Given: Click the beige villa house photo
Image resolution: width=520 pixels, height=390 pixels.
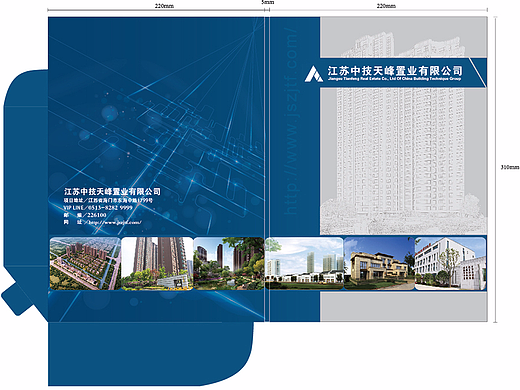Looking at the screenshot, I should (x=379, y=263).
